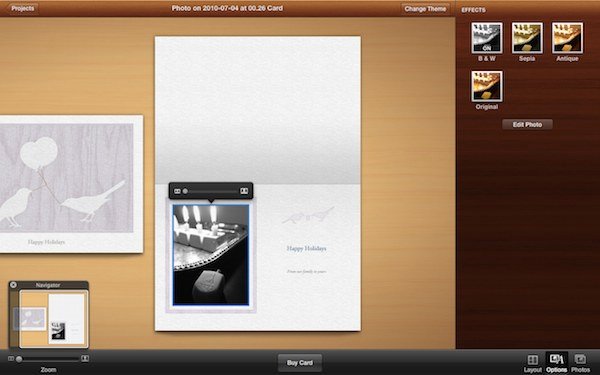This screenshot has height=375, width=600.
Task: Revert to the Original effect thumbnail
Action: coord(487,86)
